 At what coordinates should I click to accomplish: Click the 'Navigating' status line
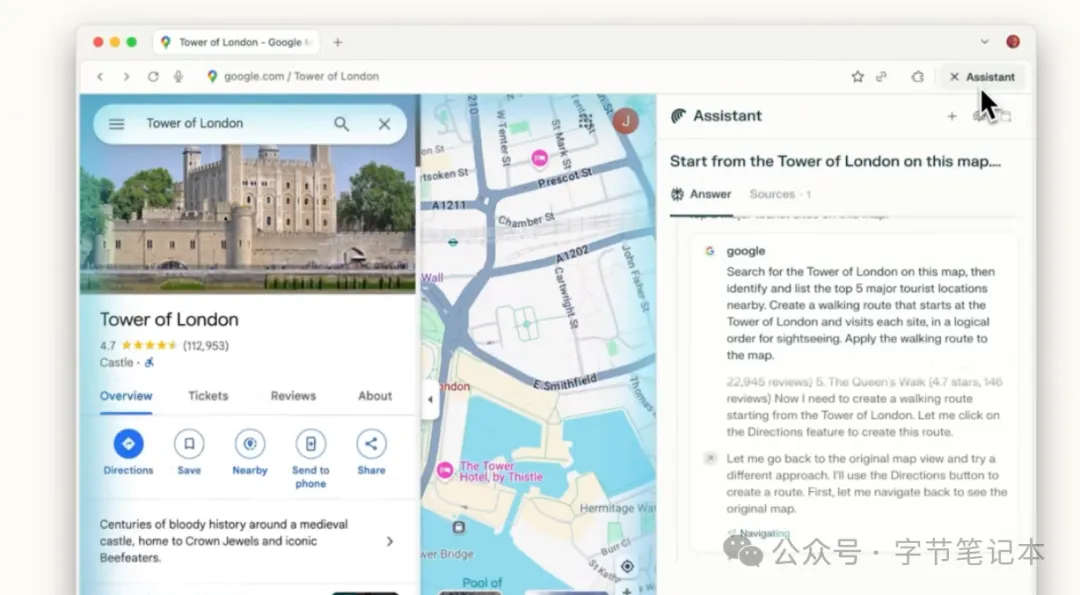(x=759, y=533)
